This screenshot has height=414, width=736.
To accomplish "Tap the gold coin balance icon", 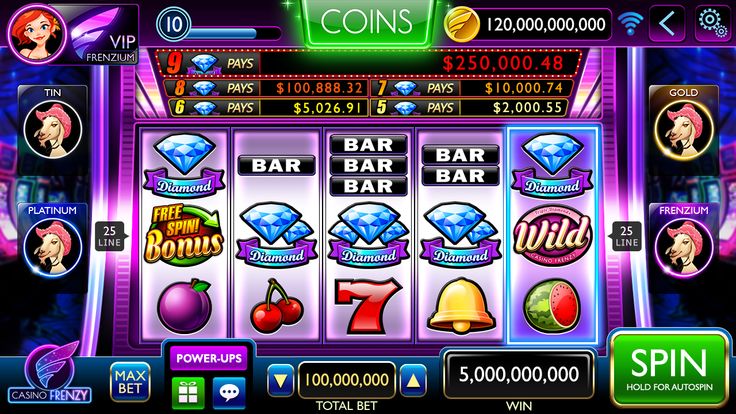I will point(461,24).
